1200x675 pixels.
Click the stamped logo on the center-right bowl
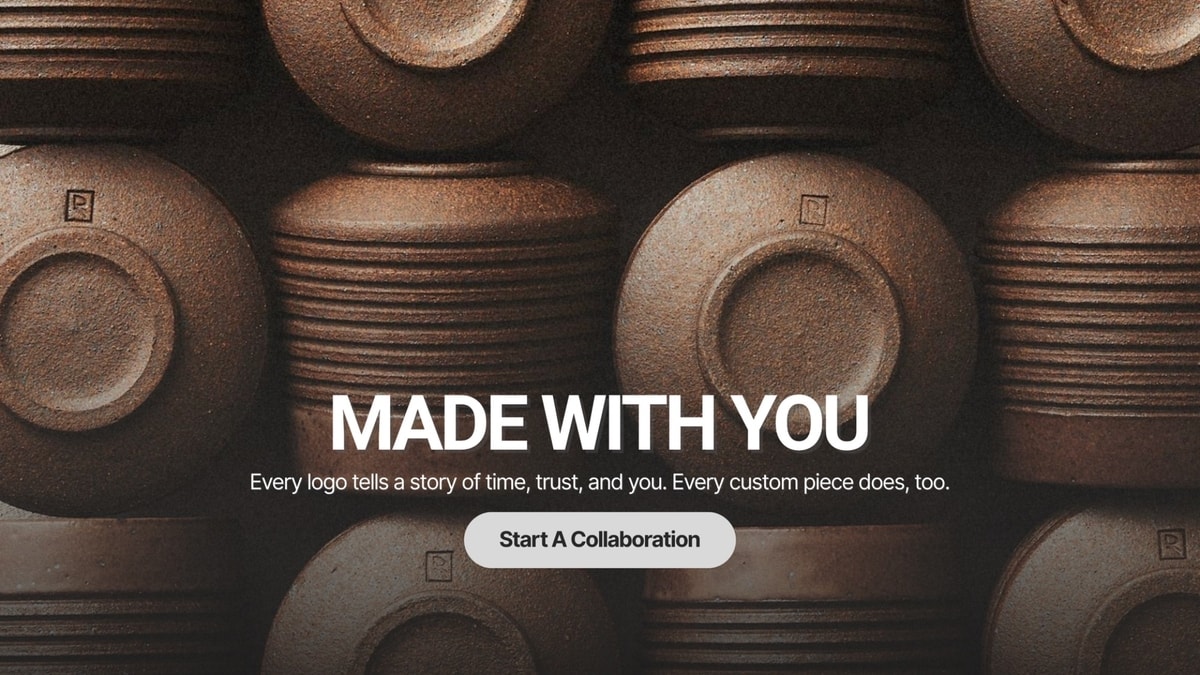[x=814, y=210]
